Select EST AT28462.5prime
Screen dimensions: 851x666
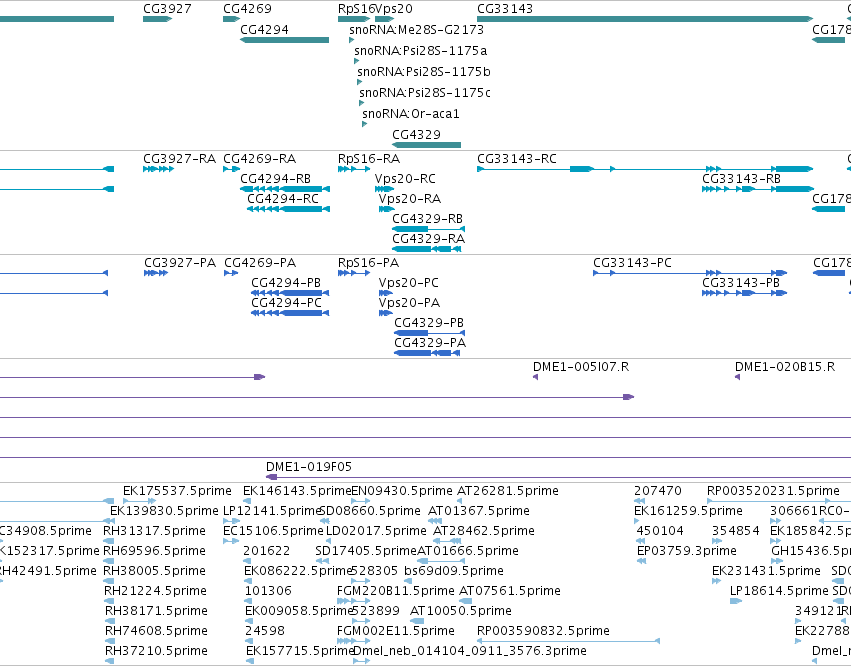[x=484, y=531]
